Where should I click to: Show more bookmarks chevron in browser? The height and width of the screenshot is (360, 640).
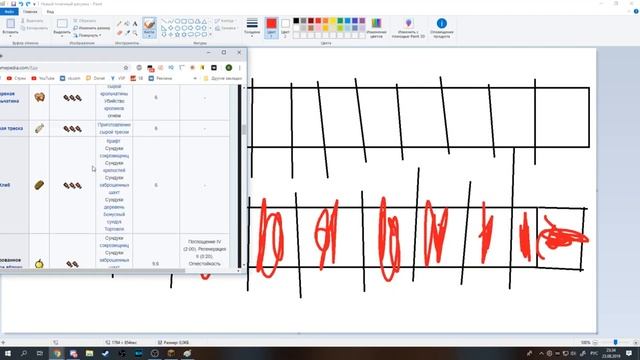195,78
